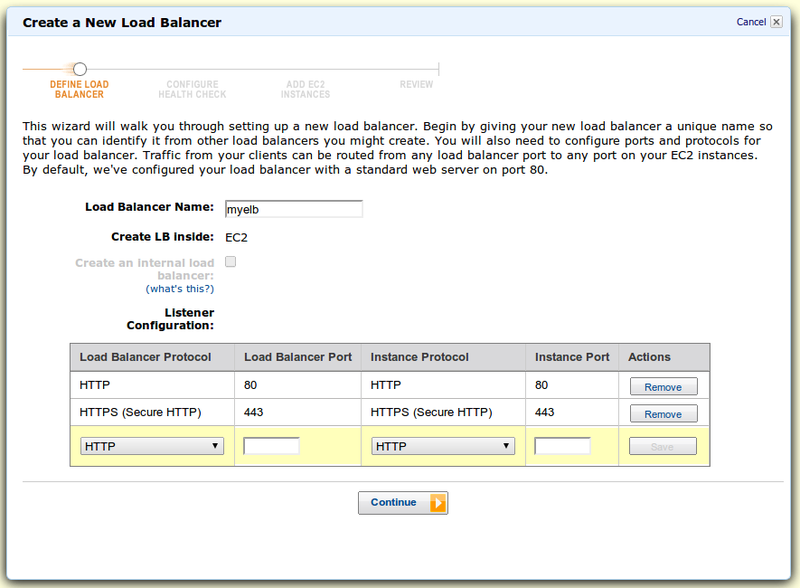Open the Load Balancer Protocol dropdown showing HTTP
The image size is (800, 588).
point(151,445)
